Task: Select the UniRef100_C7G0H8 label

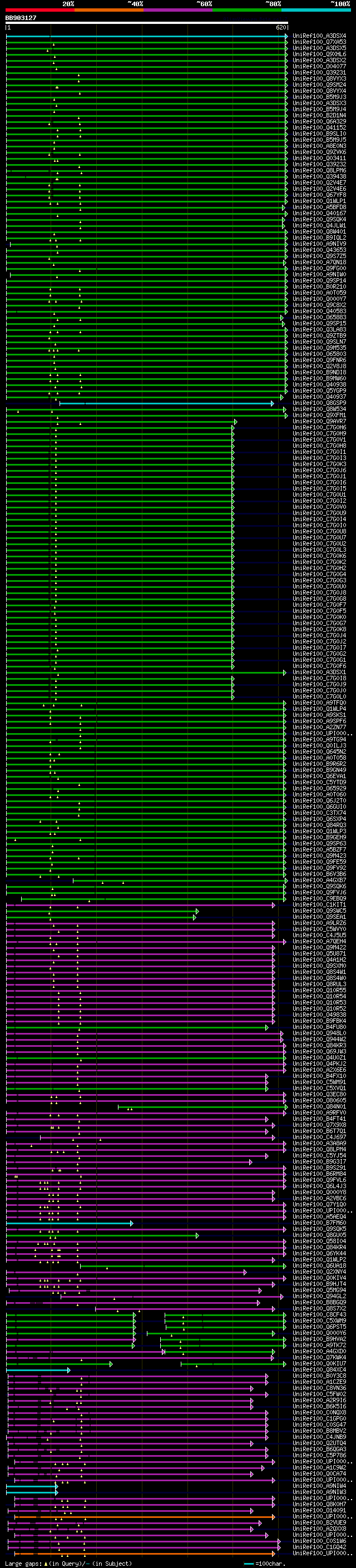Action: point(319,446)
